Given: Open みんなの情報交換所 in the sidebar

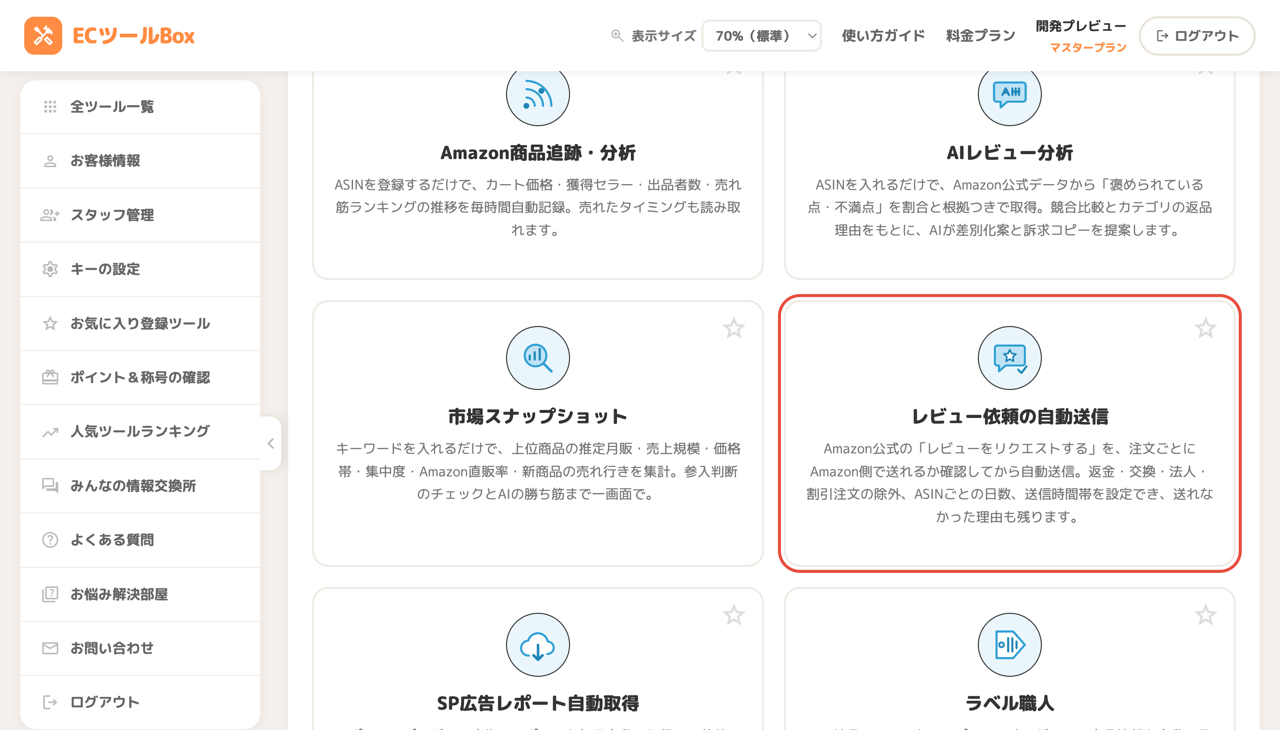Looking at the screenshot, I should (x=140, y=486).
